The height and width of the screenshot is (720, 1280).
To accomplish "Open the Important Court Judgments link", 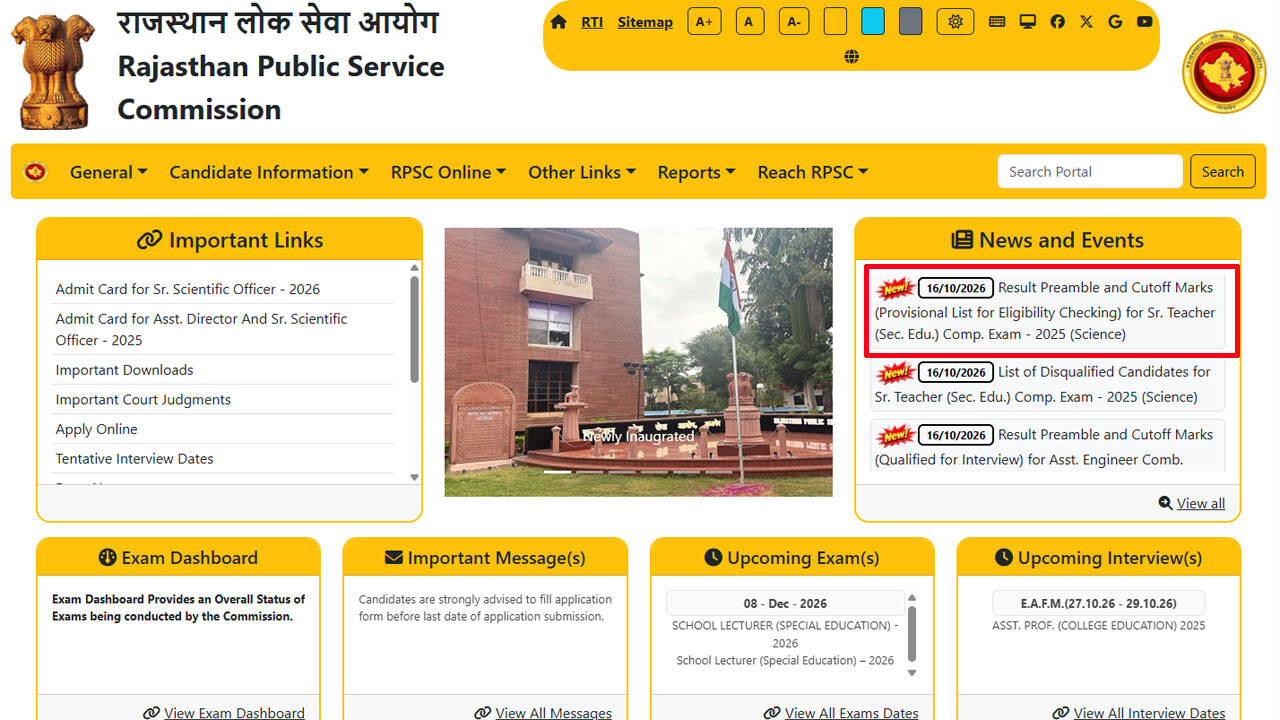I will (x=143, y=399).
